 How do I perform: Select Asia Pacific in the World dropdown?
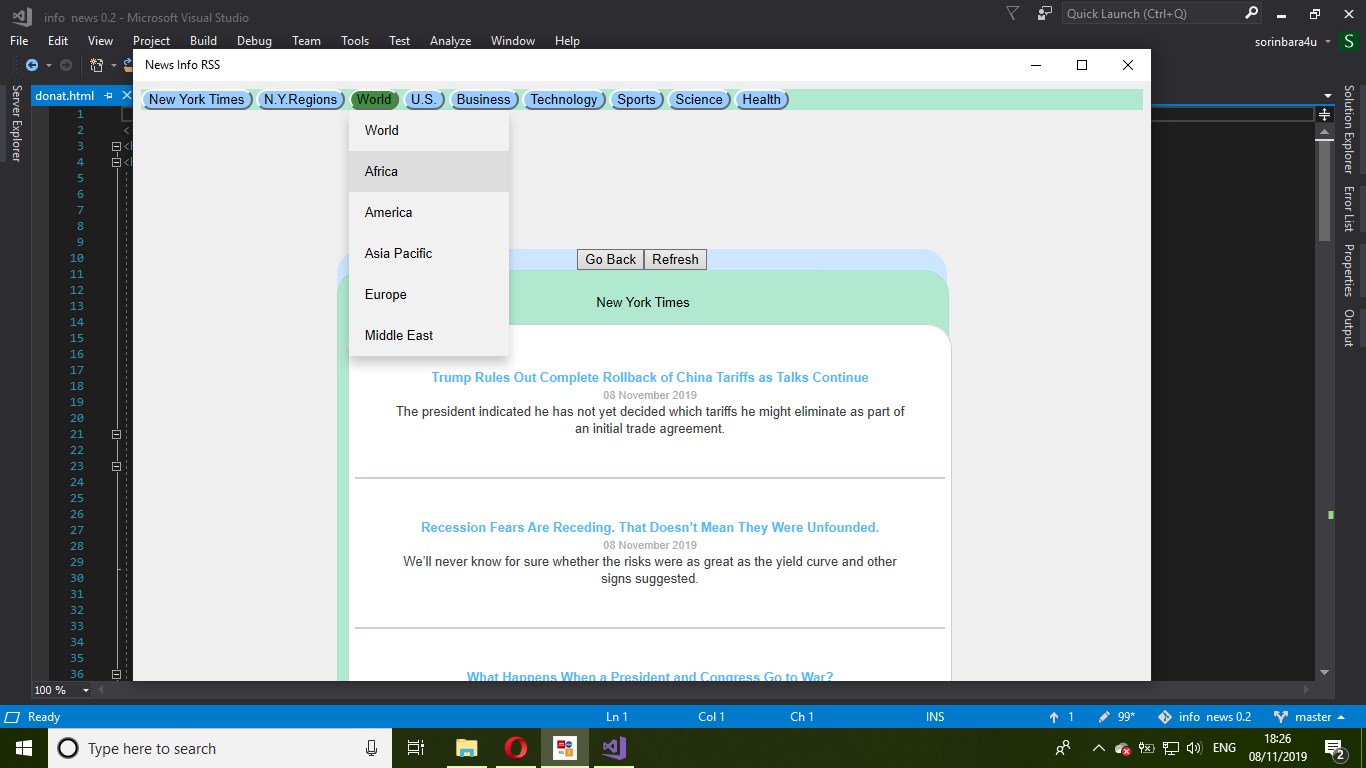tap(429, 253)
